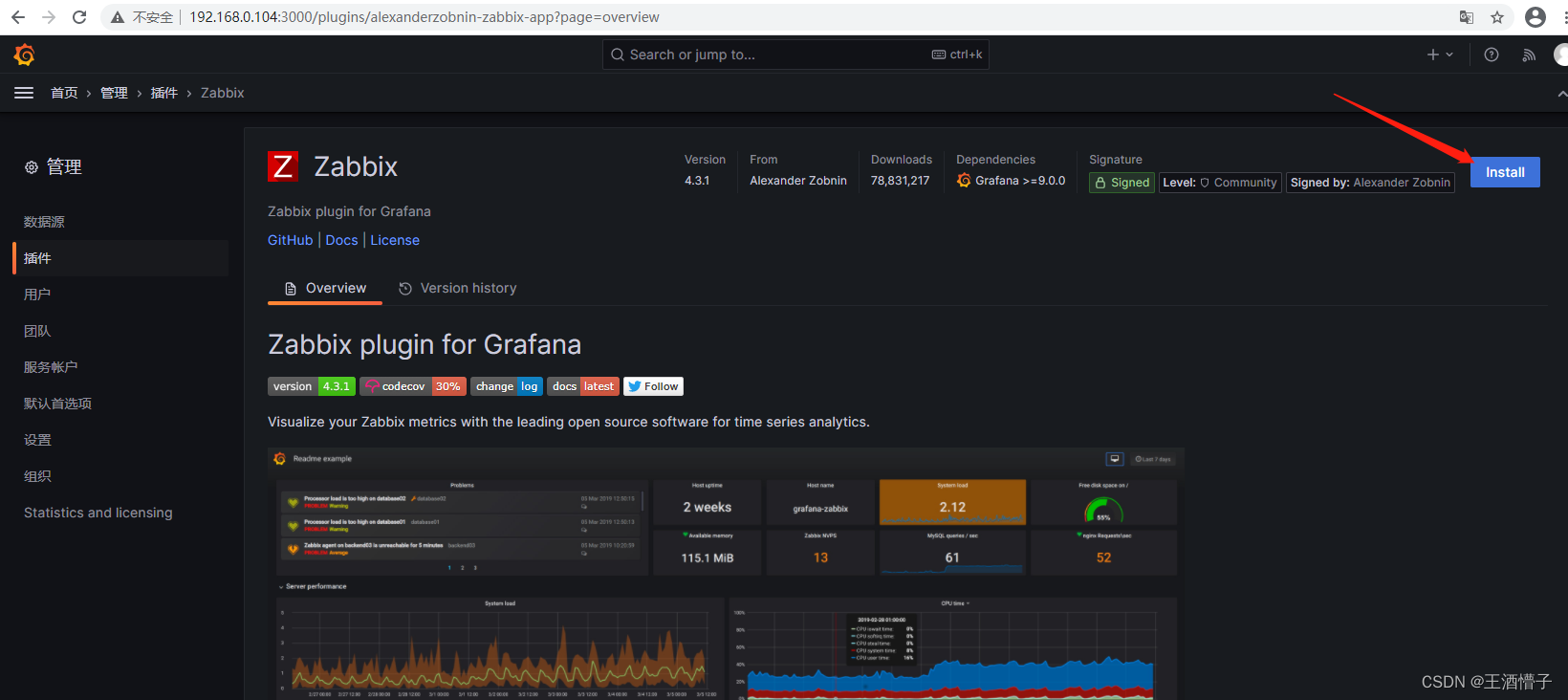
Task: Open 设置 in the sidebar
Action: pos(120,440)
